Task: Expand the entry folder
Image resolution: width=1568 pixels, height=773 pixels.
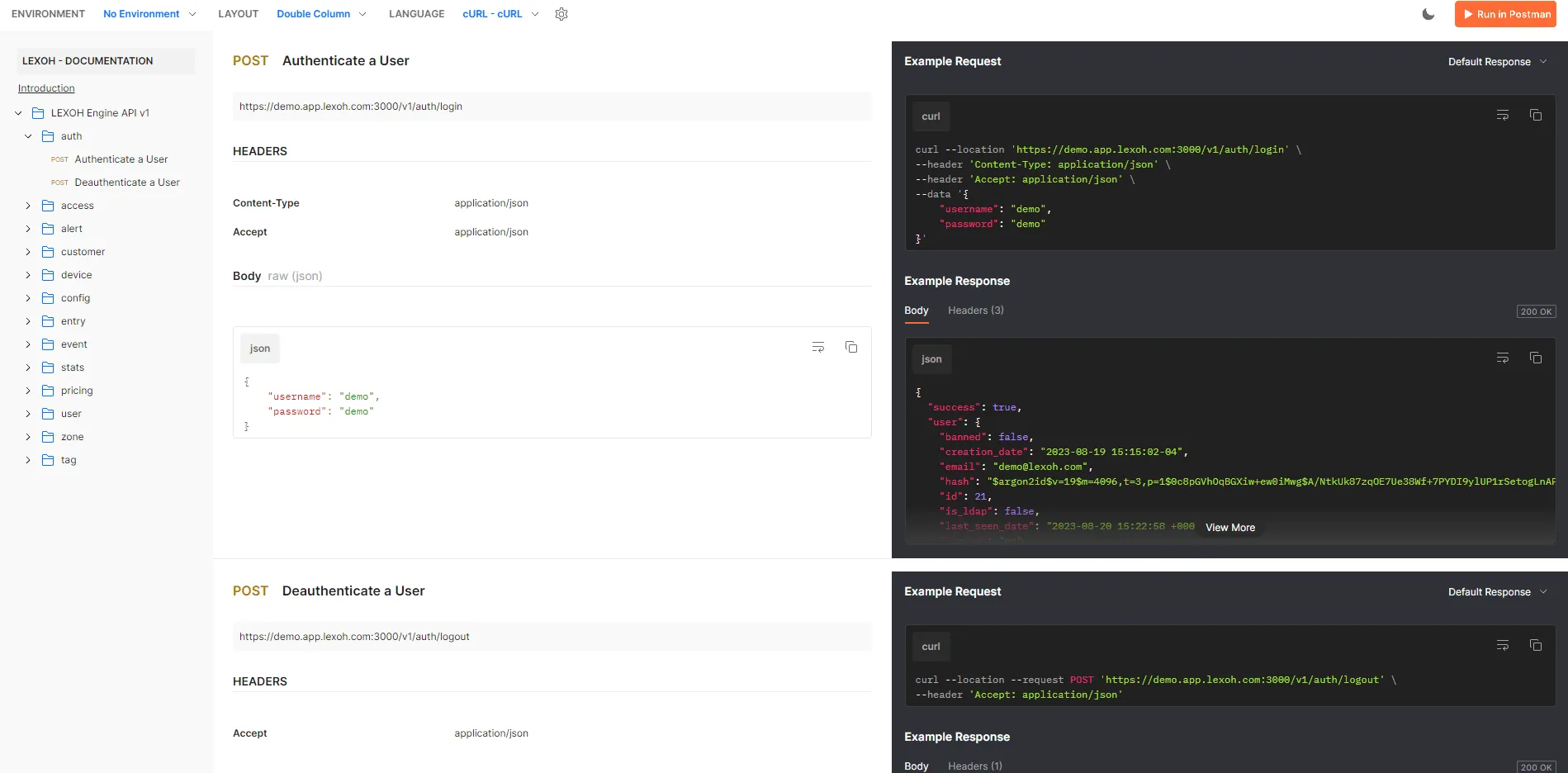Action: coord(28,321)
